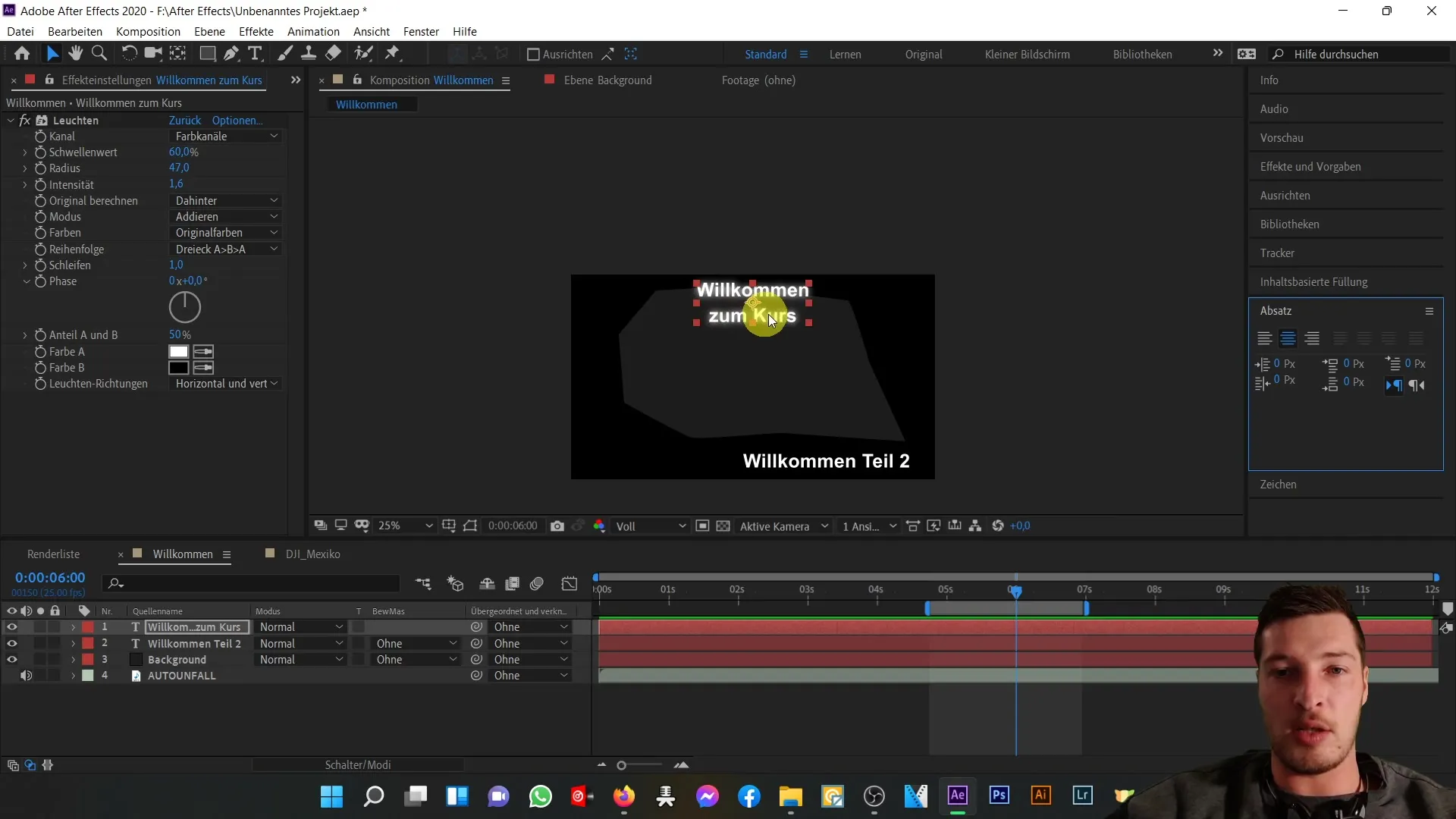Expand the Anteil A und B property

(x=25, y=335)
